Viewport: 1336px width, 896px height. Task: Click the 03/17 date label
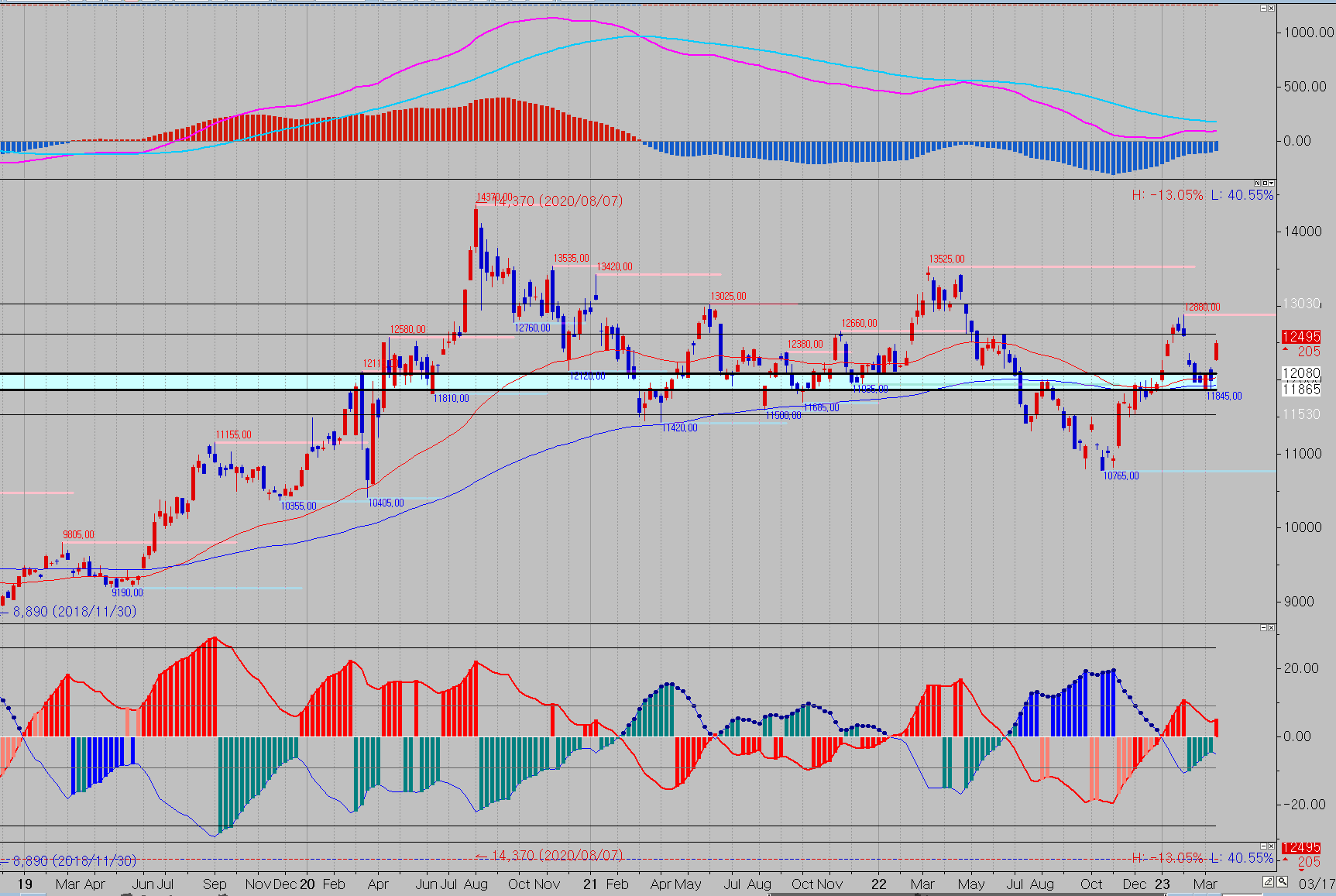click(1317, 884)
